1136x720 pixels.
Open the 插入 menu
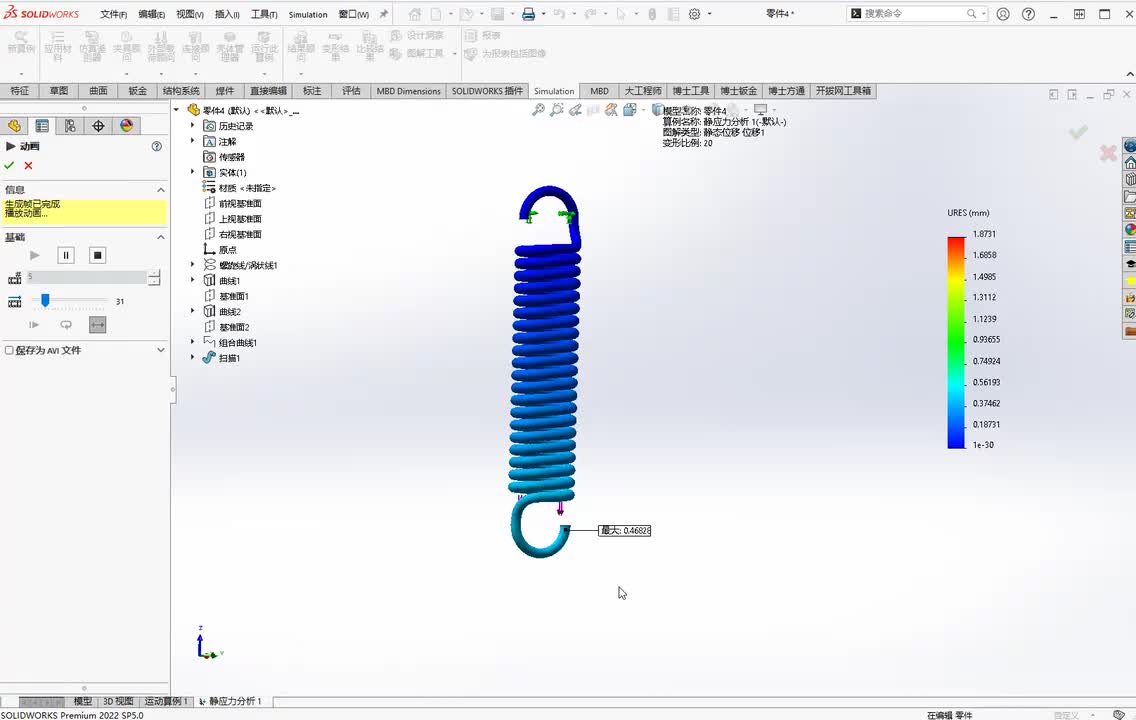coord(227,14)
